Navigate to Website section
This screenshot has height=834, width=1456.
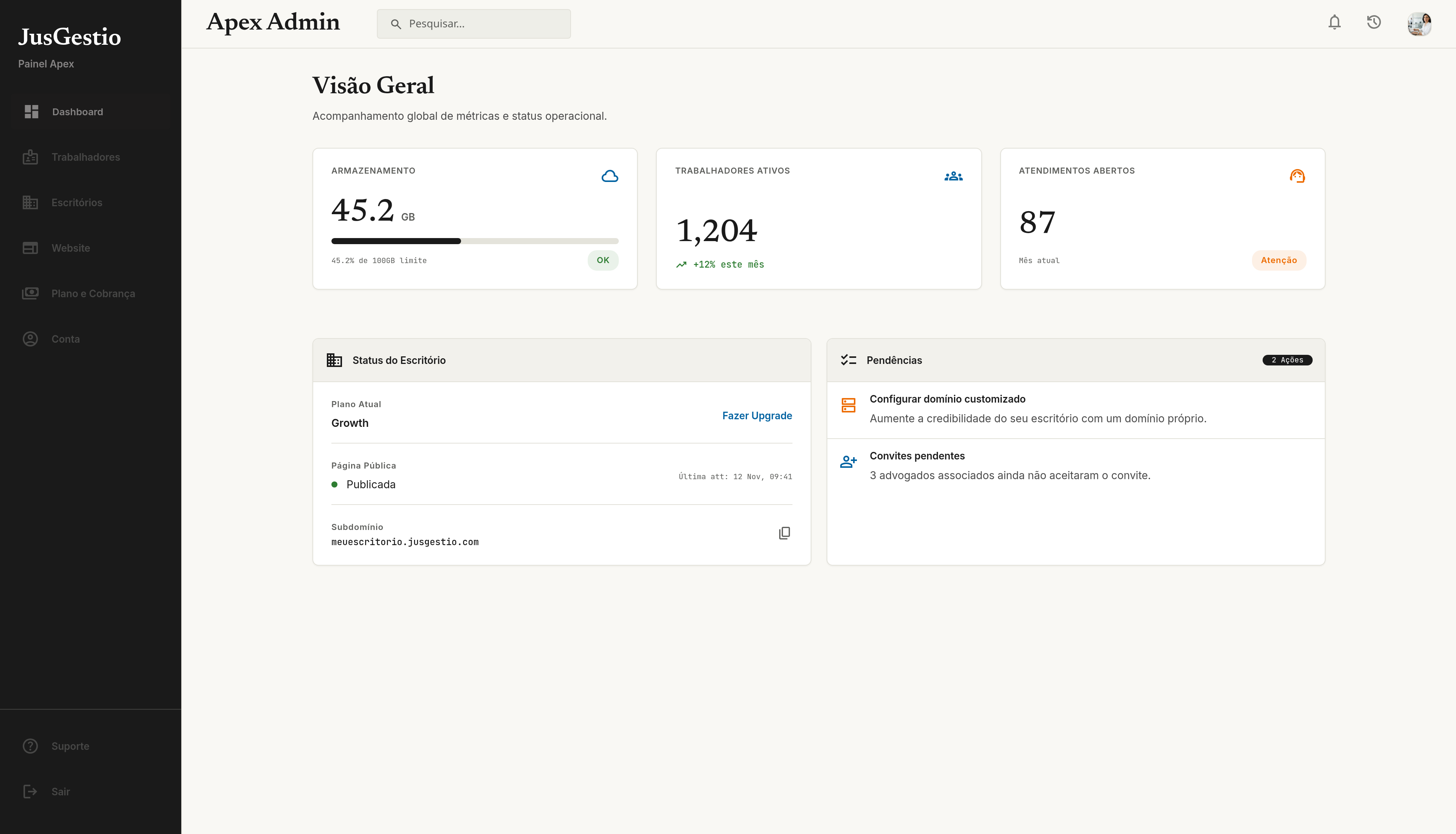(x=91, y=248)
